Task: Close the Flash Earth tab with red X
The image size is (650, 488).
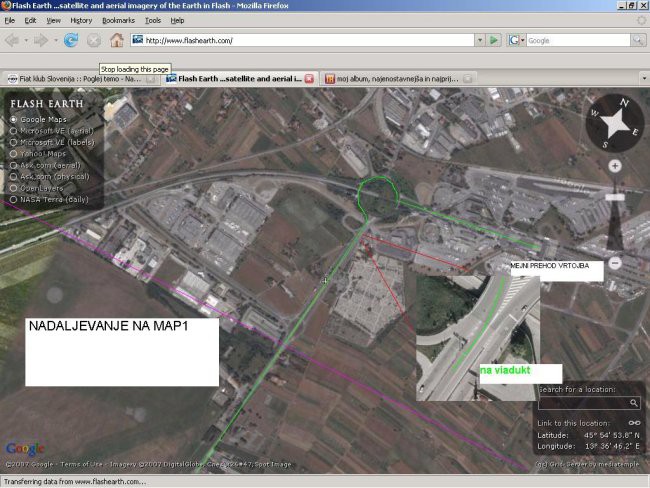Action: (x=309, y=78)
